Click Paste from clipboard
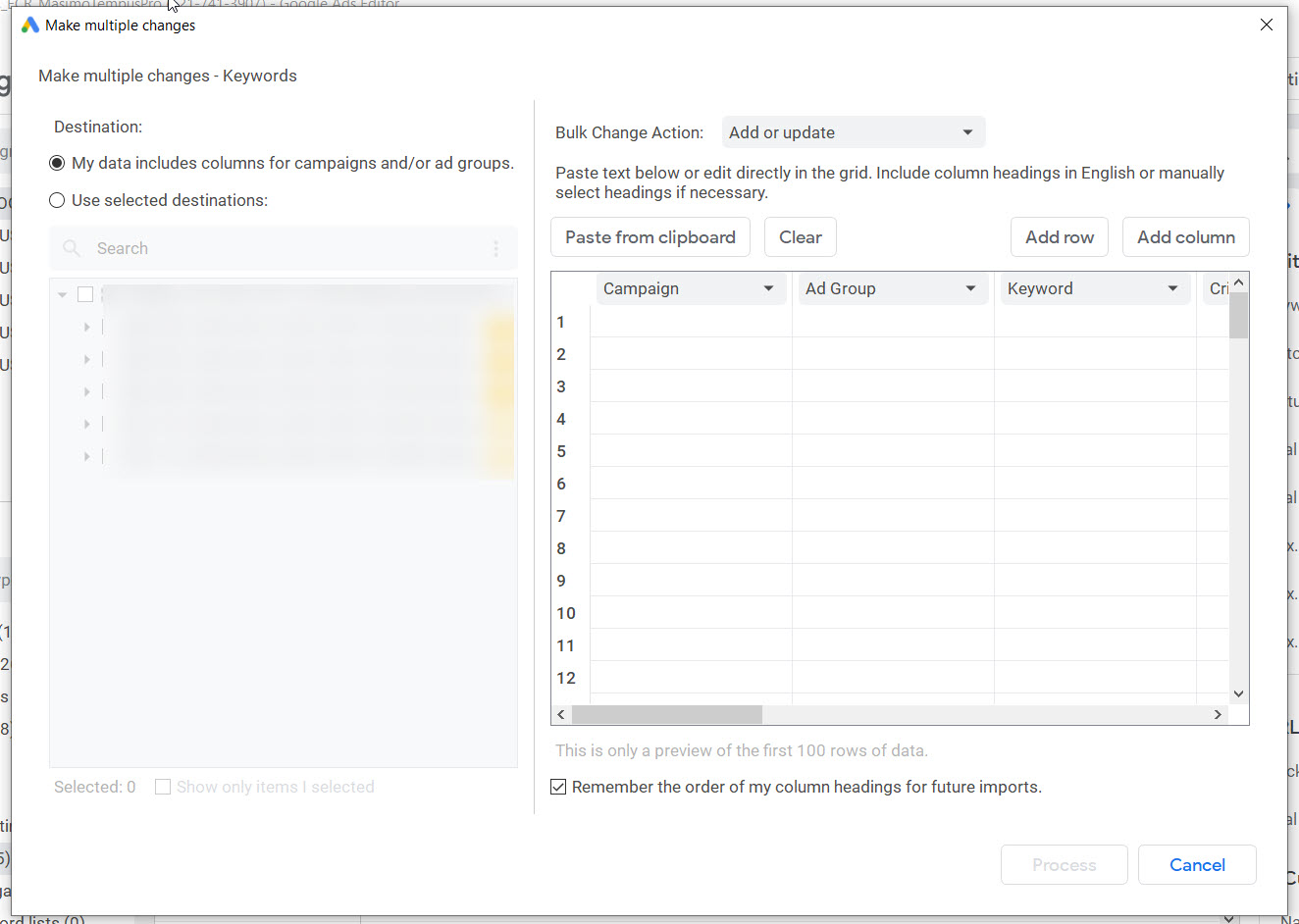 pyautogui.click(x=649, y=236)
